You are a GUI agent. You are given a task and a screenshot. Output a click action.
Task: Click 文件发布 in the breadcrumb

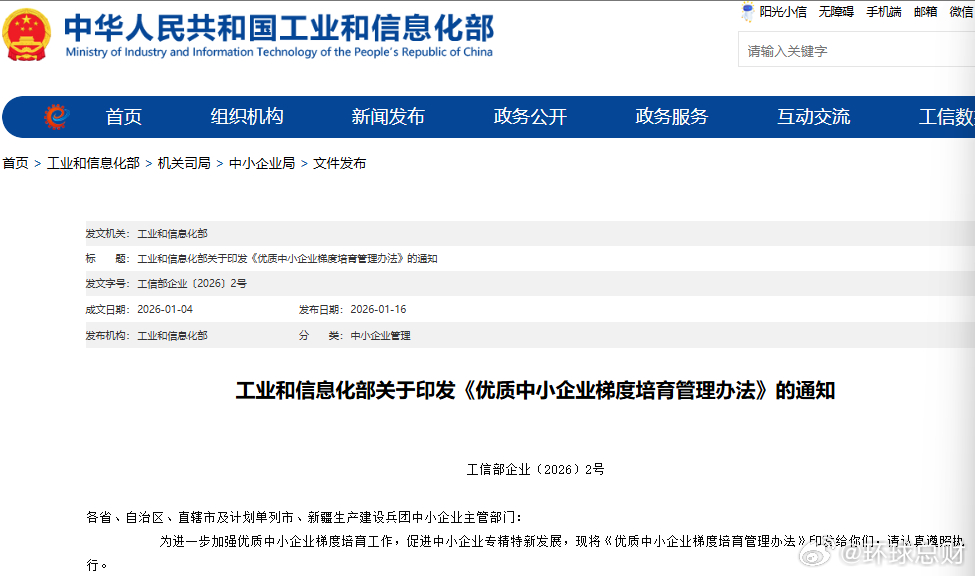[x=340, y=163]
